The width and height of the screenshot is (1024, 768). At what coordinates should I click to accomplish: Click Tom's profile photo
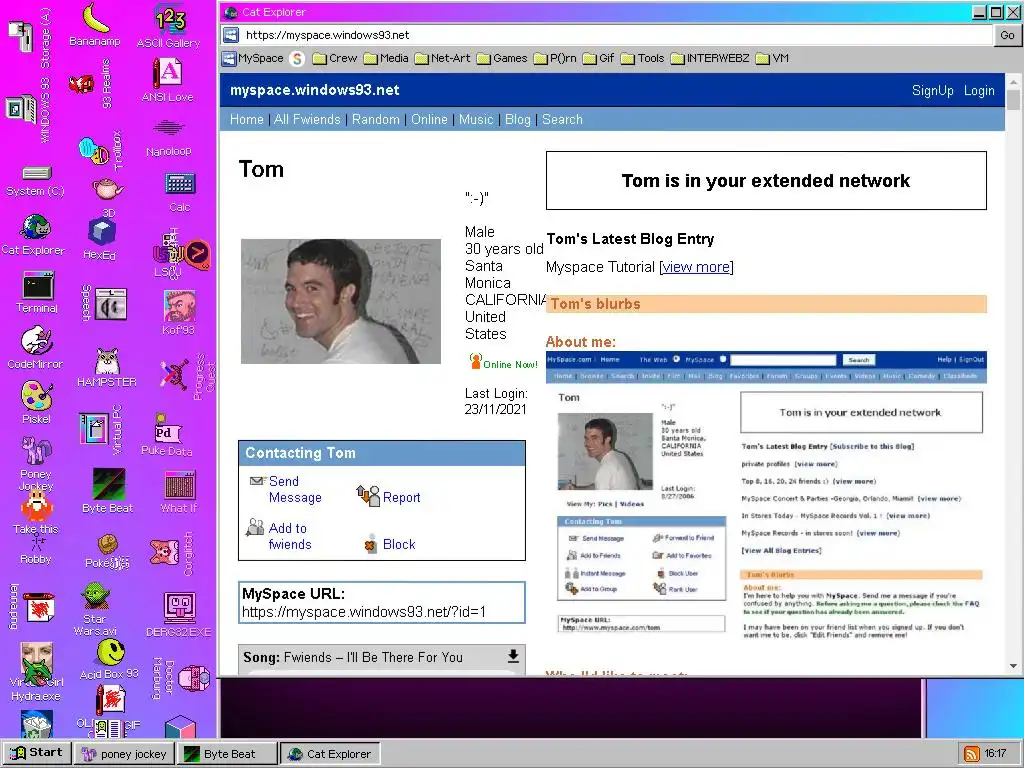[340, 301]
